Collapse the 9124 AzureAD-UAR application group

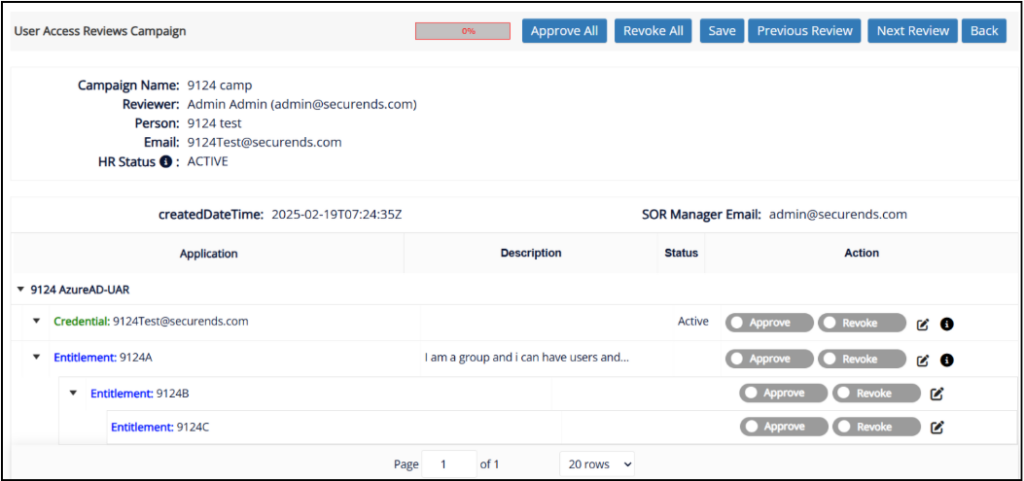point(20,288)
